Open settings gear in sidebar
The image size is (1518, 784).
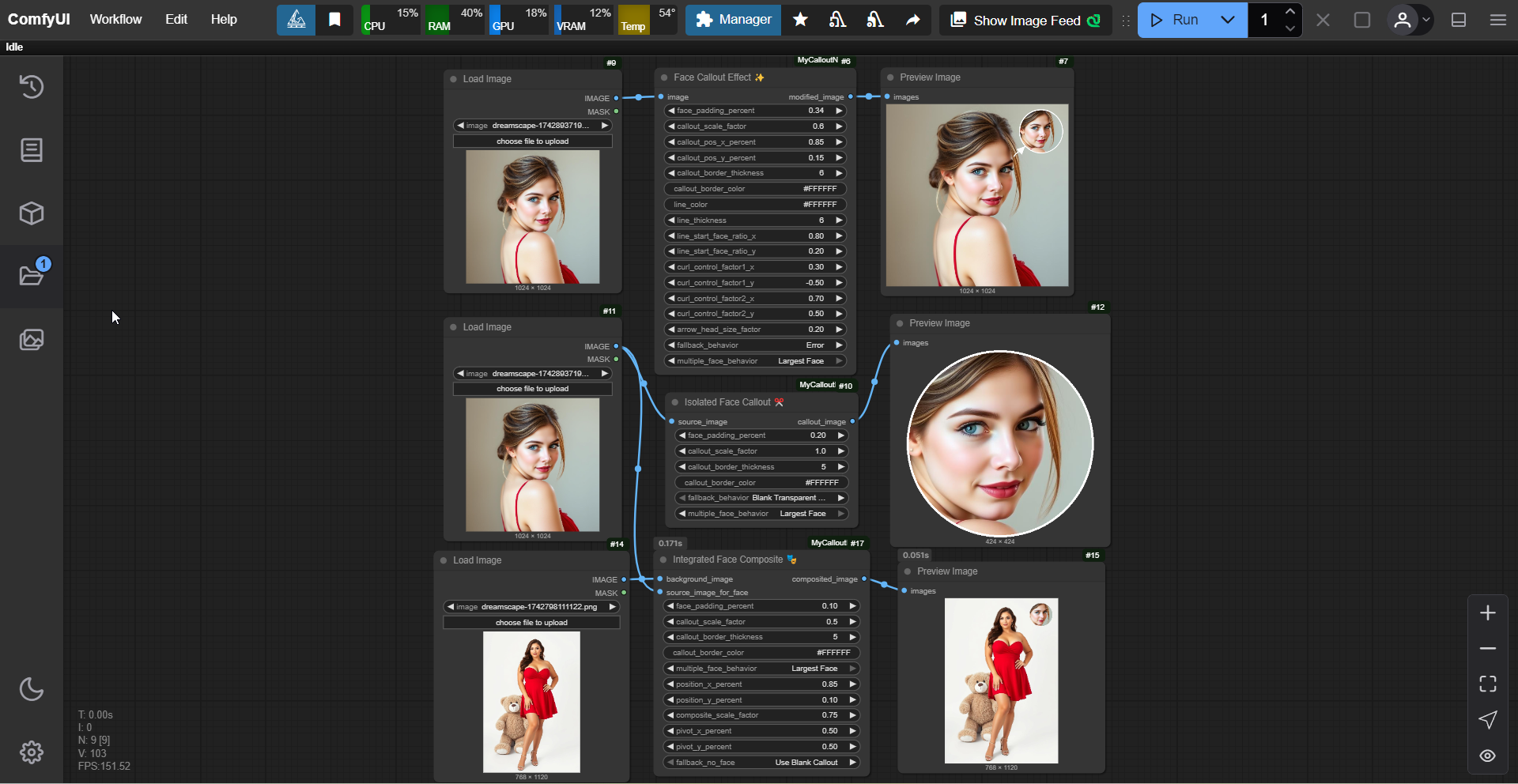point(32,752)
